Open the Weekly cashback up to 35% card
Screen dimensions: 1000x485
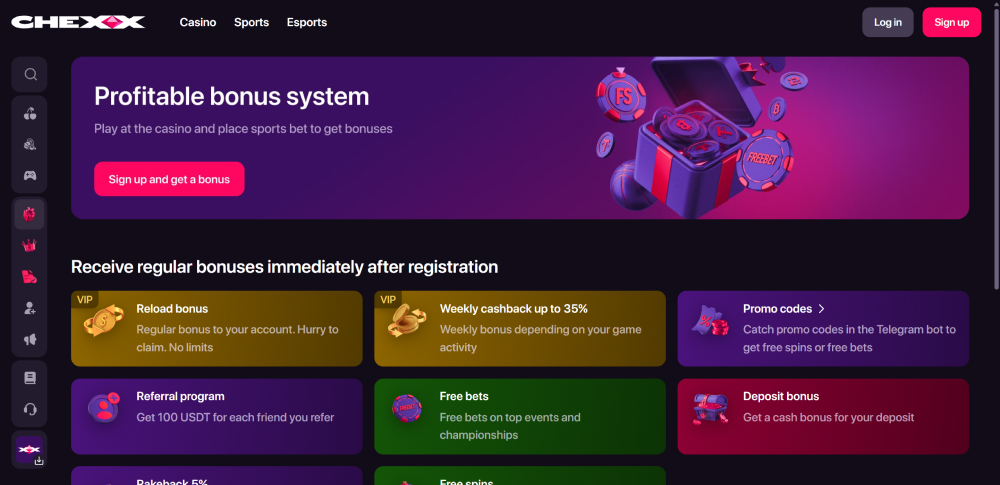click(520, 329)
